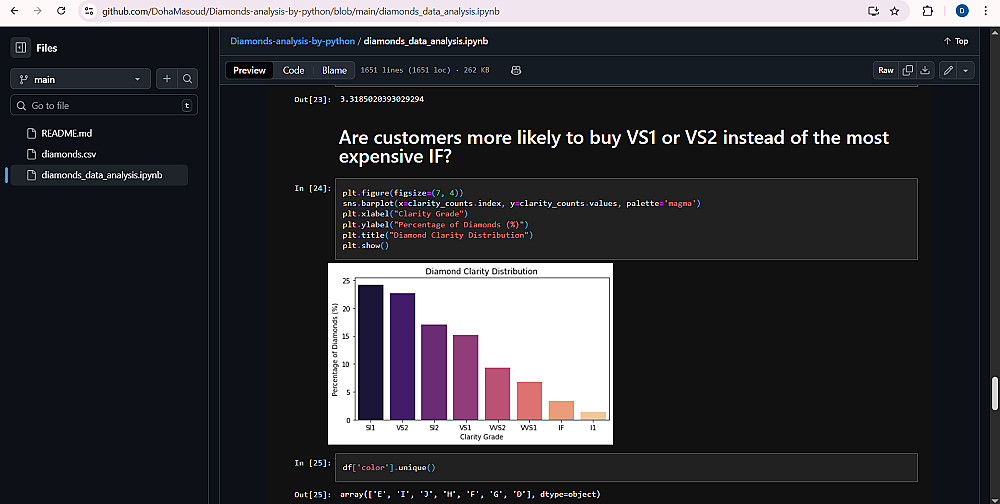1000x504 pixels.
Task: Click the search magnifier beside the branch selector
Action: point(188,79)
